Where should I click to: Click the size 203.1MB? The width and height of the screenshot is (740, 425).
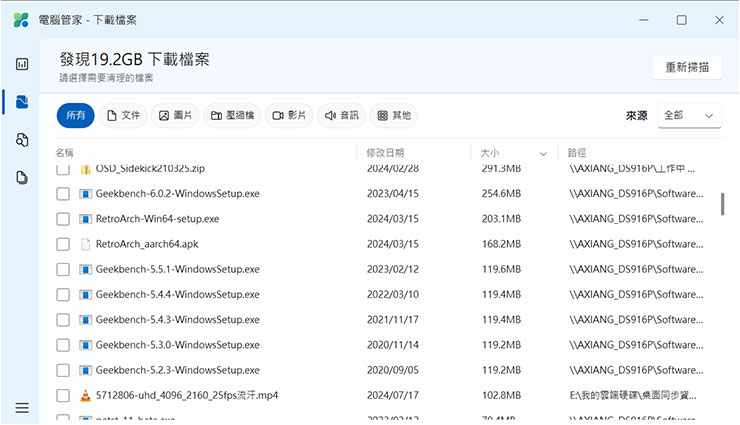coord(501,219)
